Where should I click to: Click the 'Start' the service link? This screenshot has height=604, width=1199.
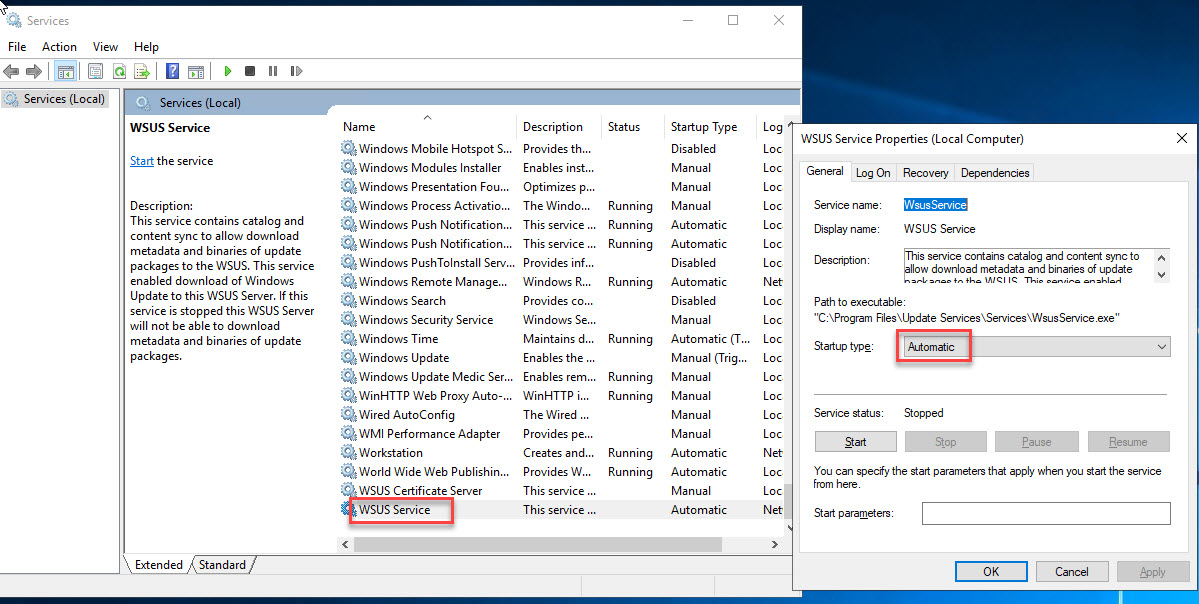coord(141,161)
